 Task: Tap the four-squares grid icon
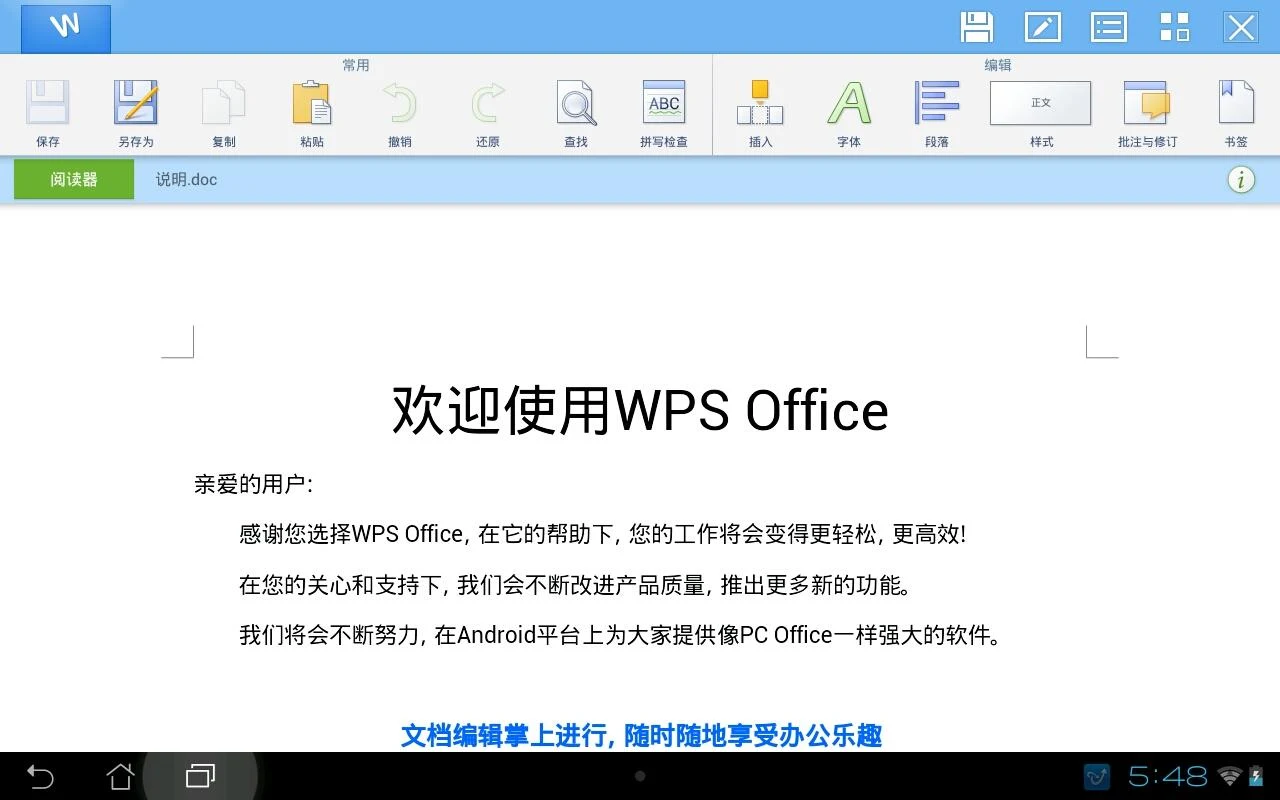1175,27
